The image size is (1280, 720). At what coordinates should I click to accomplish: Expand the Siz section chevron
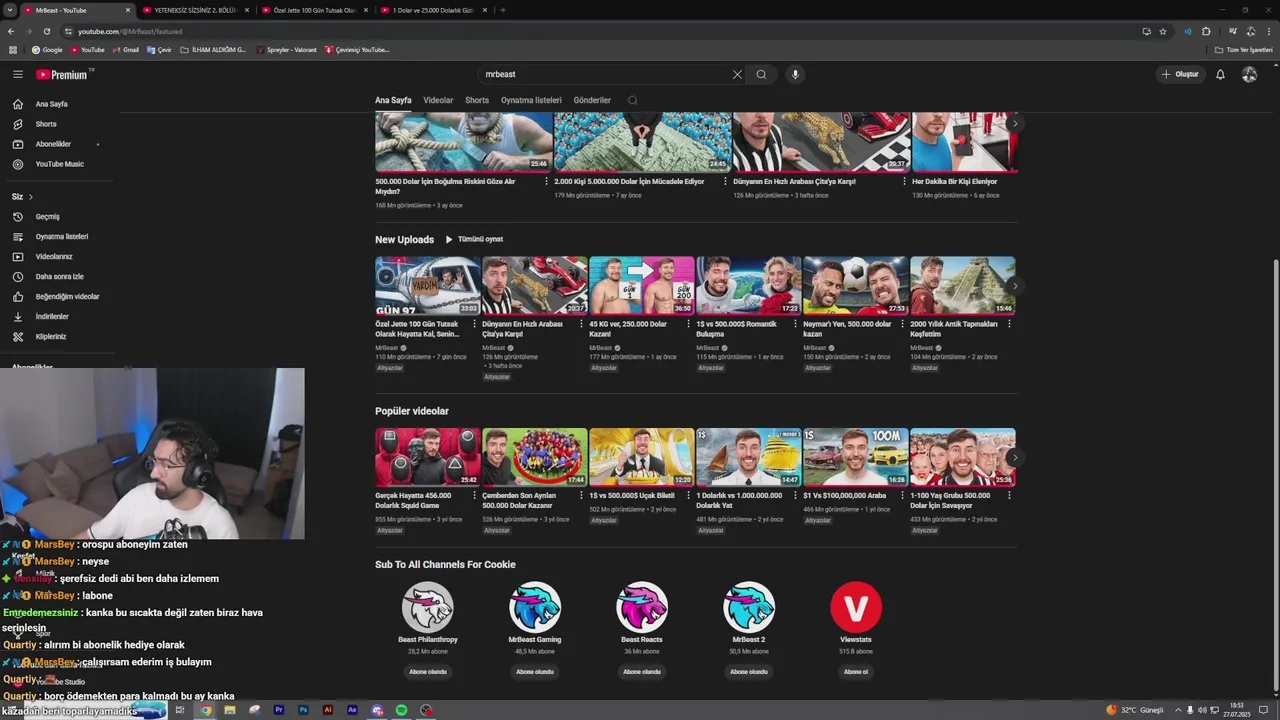pyautogui.click(x=31, y=197)
